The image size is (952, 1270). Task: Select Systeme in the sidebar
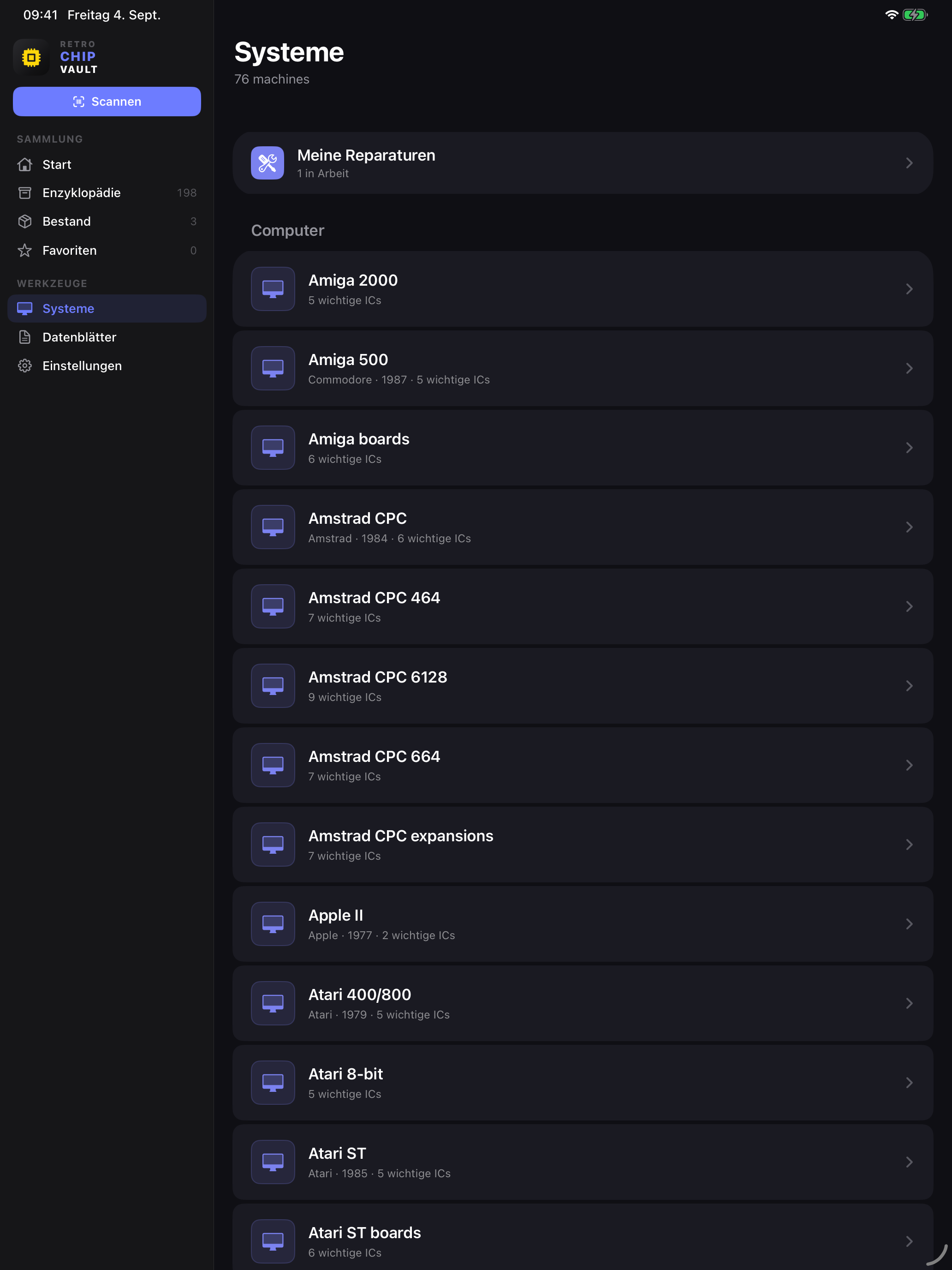[x=107, y=308]
